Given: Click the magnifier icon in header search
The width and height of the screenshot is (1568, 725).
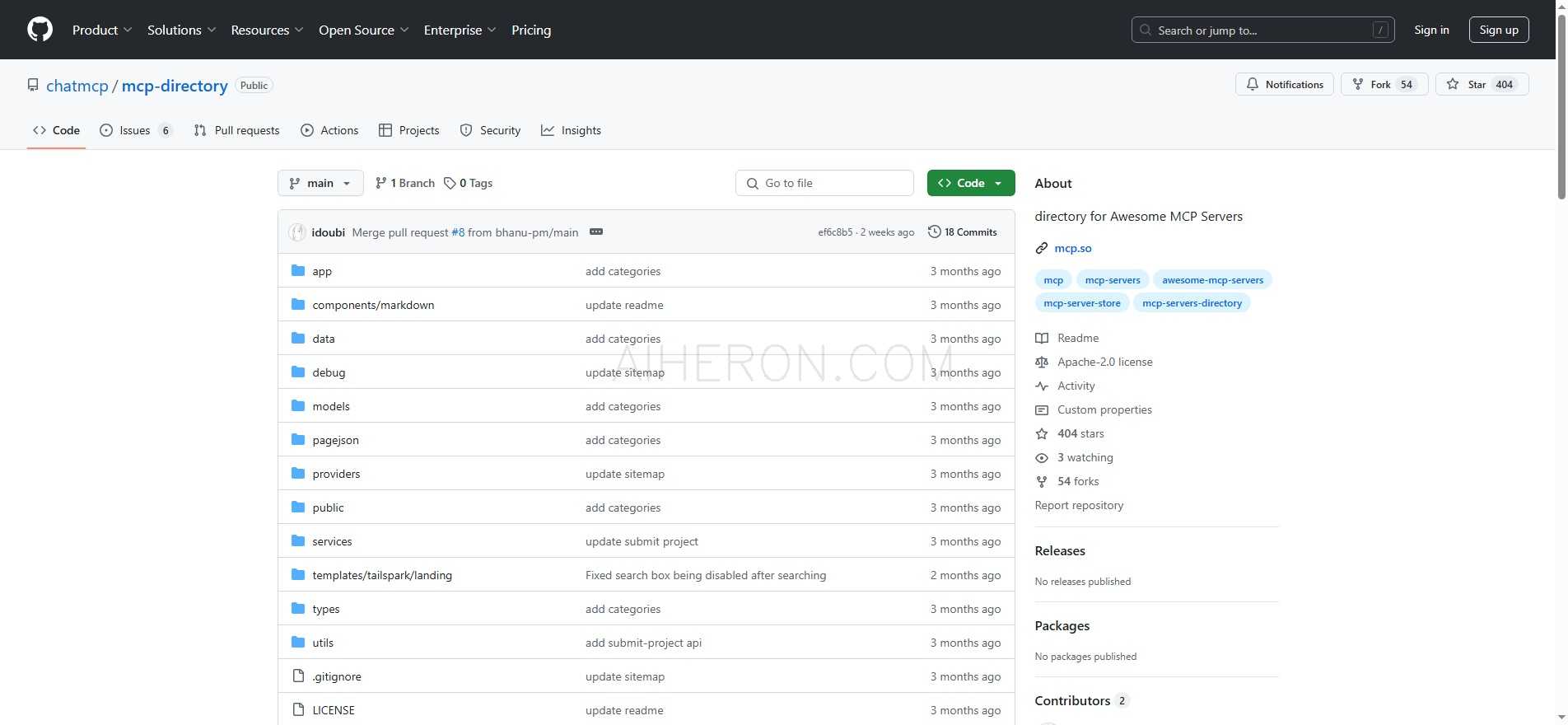Looking at the screenshot, I should [x=1146, y=30].
